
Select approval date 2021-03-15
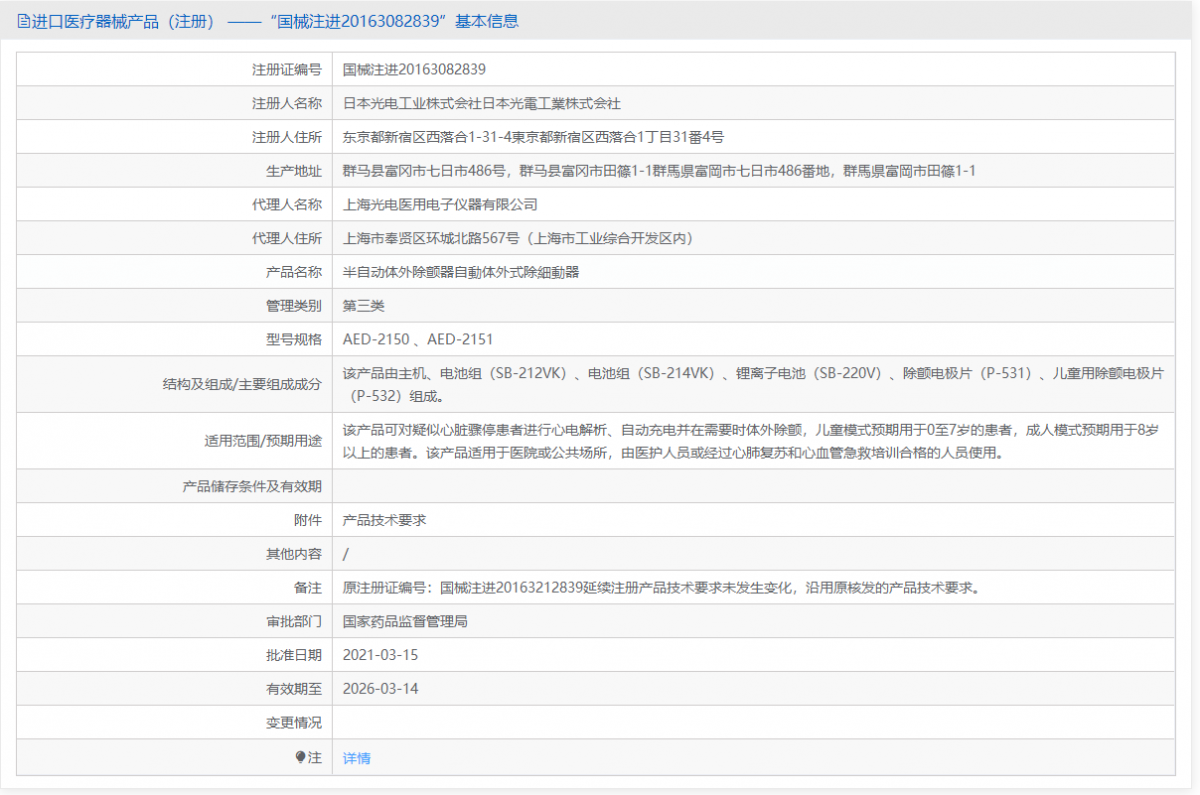(380, 655)
